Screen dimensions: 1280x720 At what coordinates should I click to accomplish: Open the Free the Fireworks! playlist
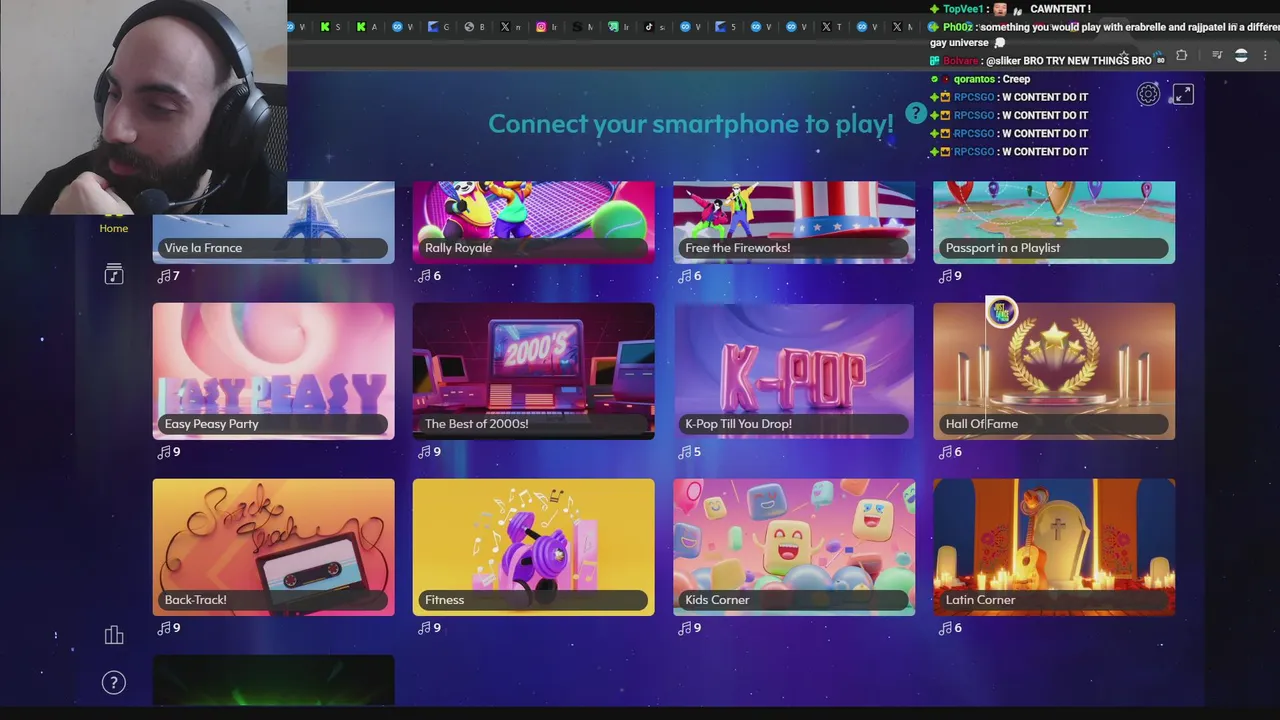coord(794,222)
